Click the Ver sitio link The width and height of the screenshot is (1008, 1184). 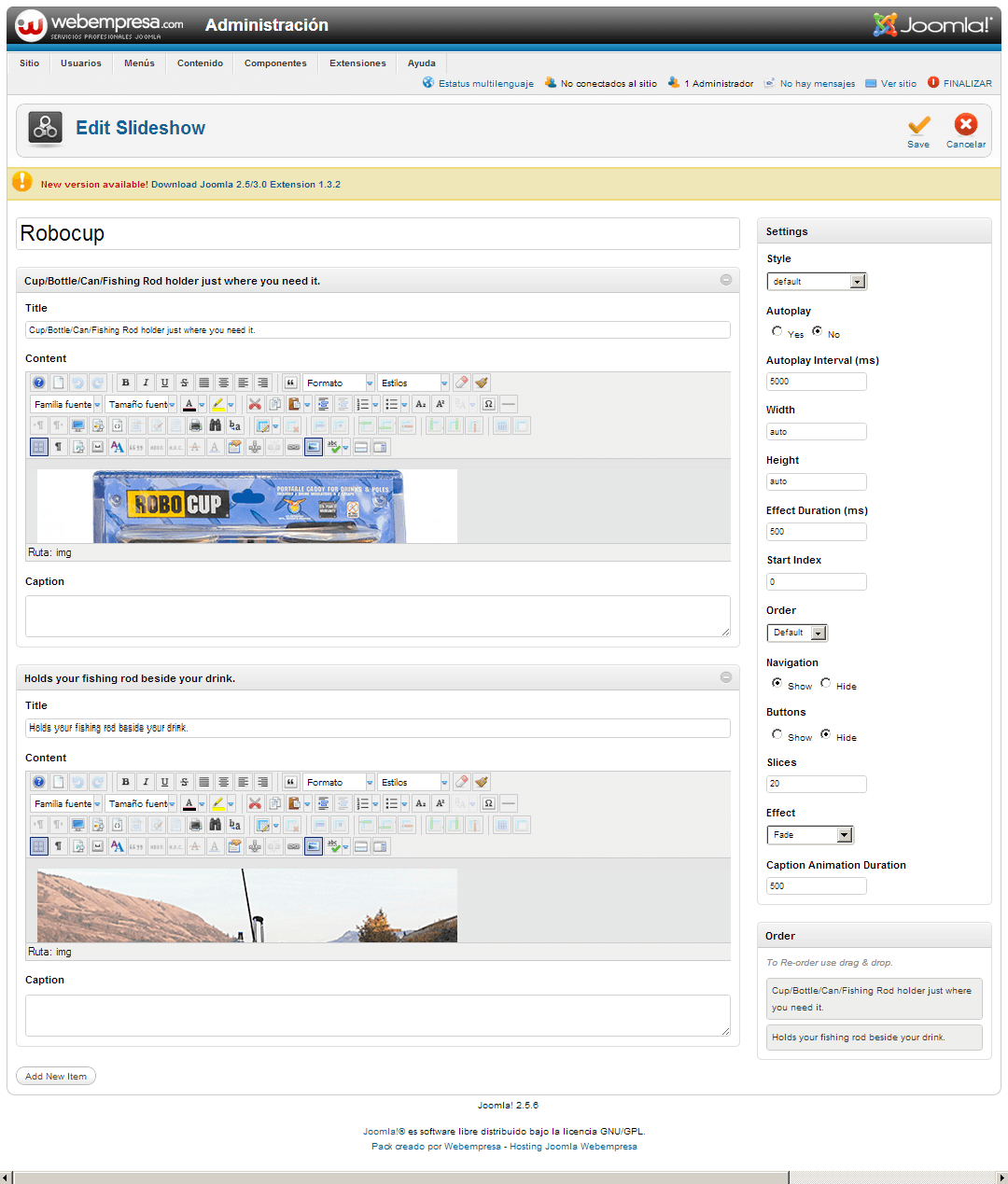point(891,83)
